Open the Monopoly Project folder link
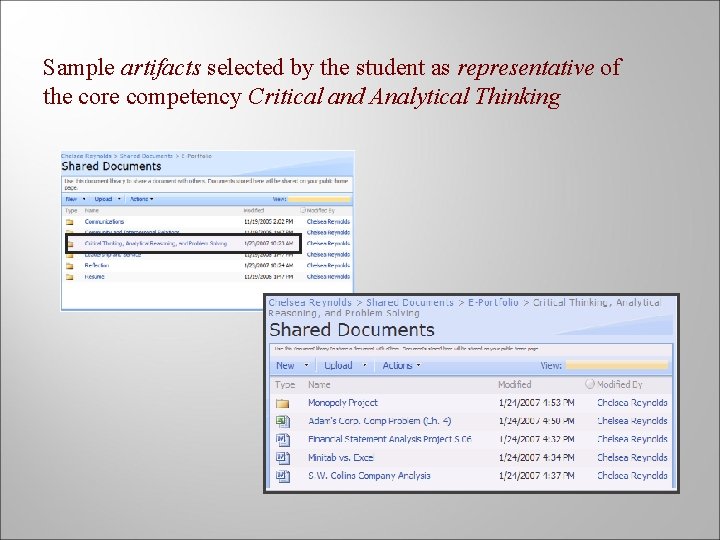This screenshot has height=540, width=720. (x=343, y=403)
